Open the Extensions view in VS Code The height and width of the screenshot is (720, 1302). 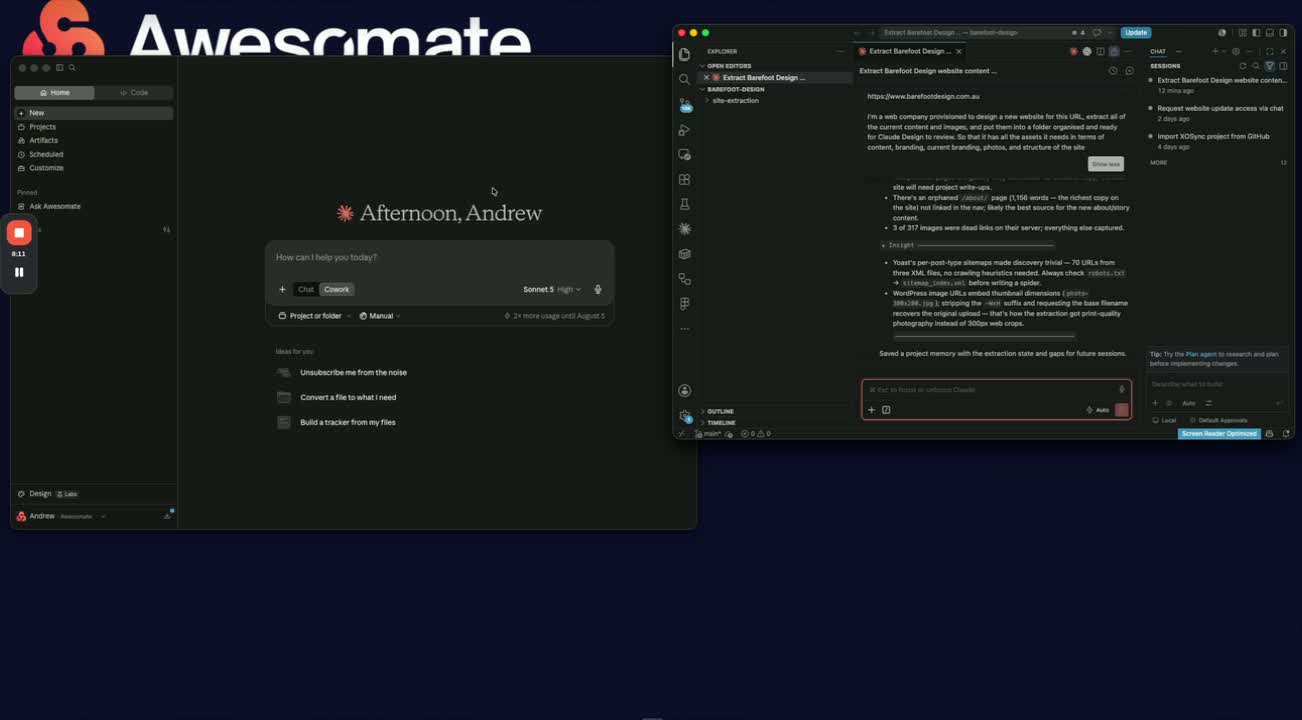(684, 179)
